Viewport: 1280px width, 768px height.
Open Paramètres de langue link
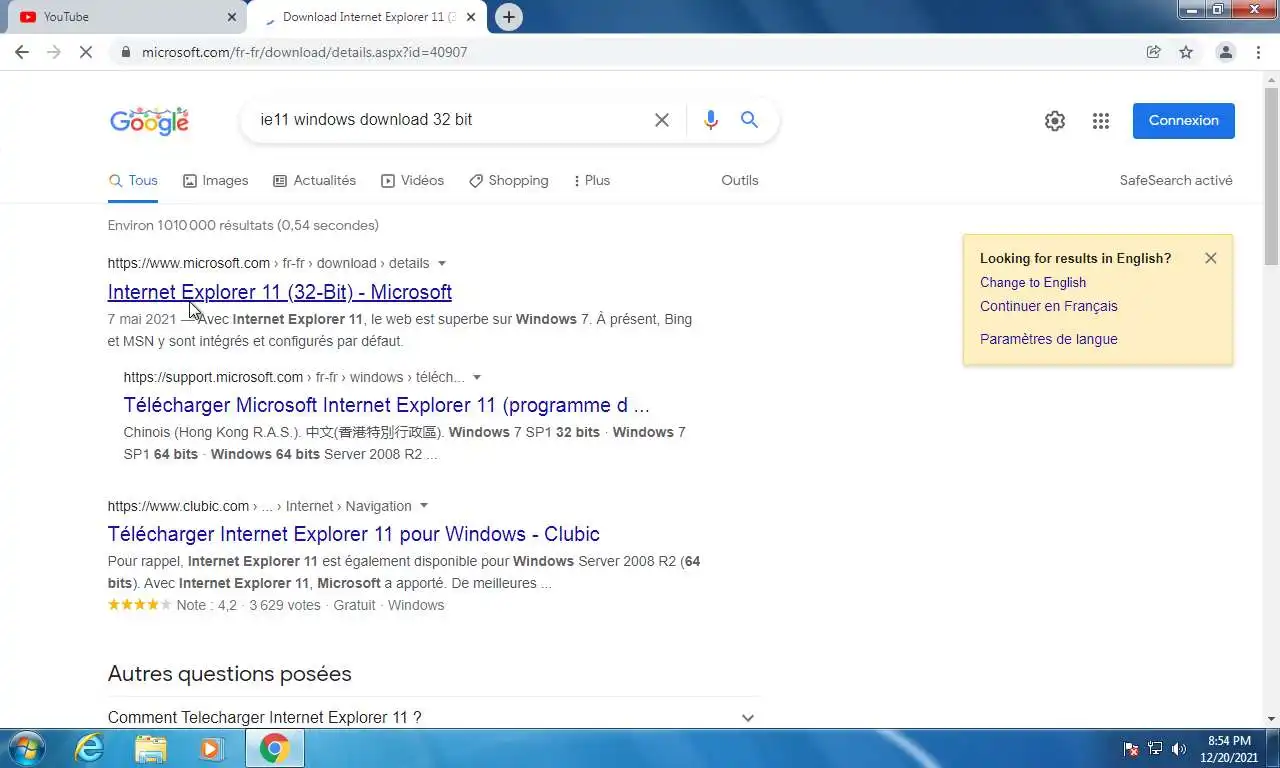click(x=1049, y=339)
